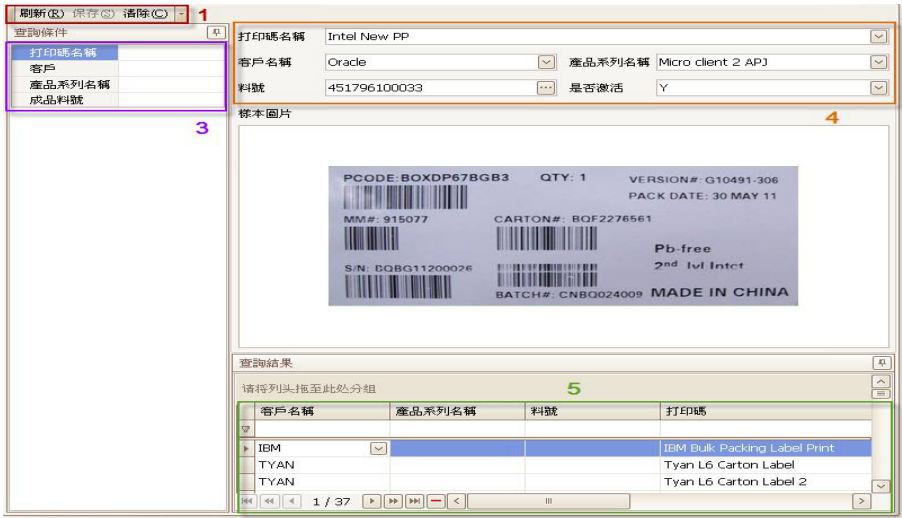Screen dimensions: 902x518
Task: Click the group panel scroll up arrow
Action: pyautogui.click(x=881, y=382)
